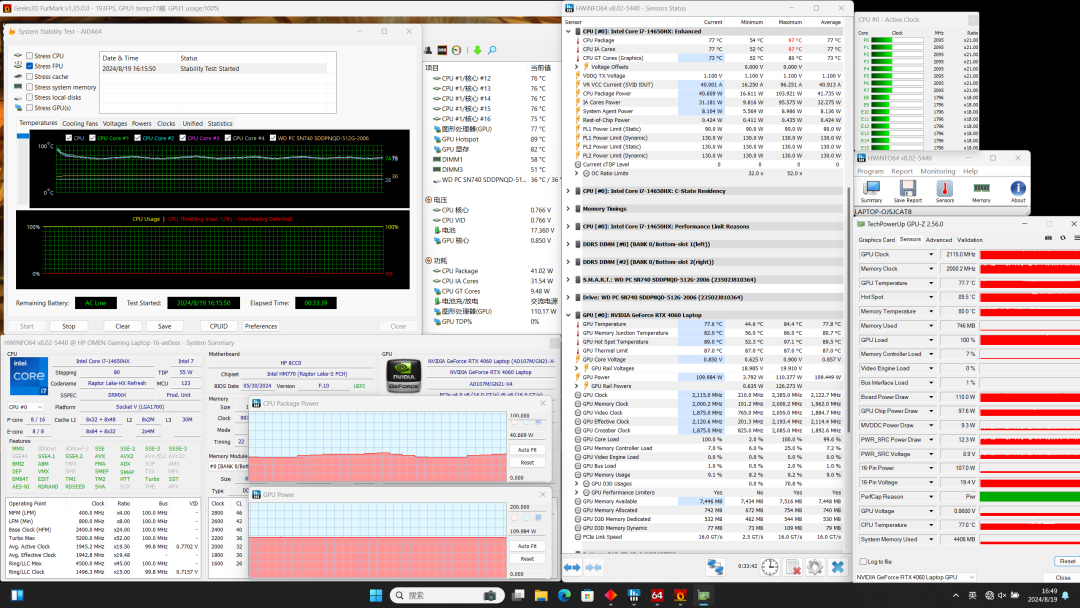
Task: Close sensors with blue X icon
Action: 836,567
